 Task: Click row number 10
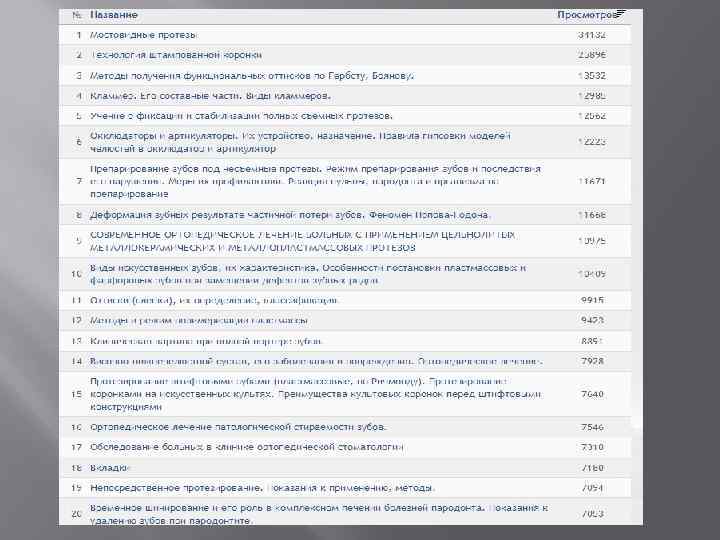[x=77, y=274]
